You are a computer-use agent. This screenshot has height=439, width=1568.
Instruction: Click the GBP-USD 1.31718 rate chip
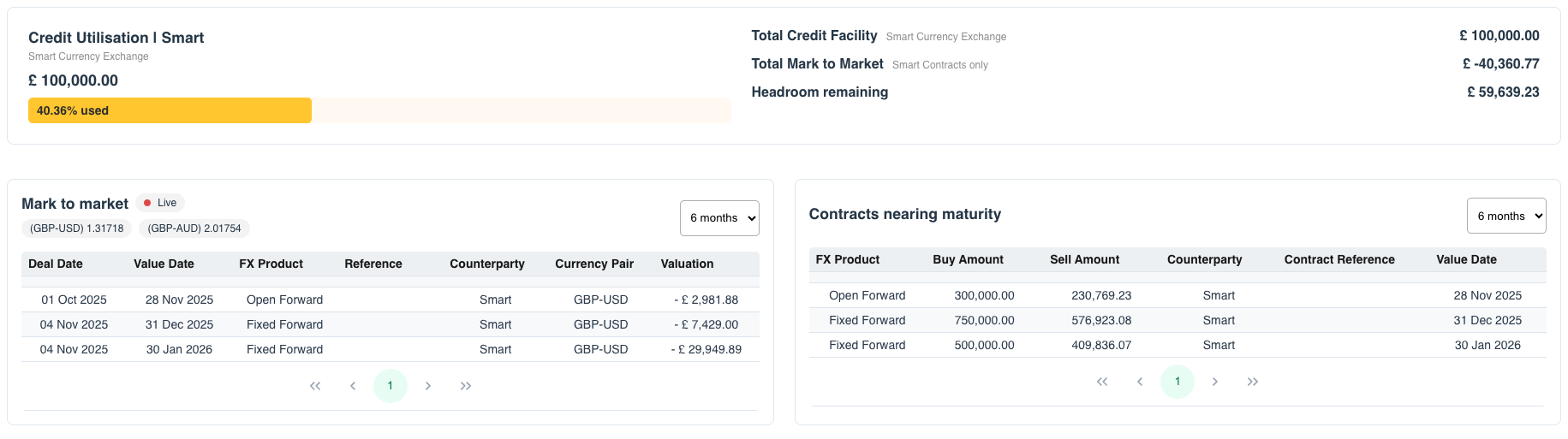point(76,228)
